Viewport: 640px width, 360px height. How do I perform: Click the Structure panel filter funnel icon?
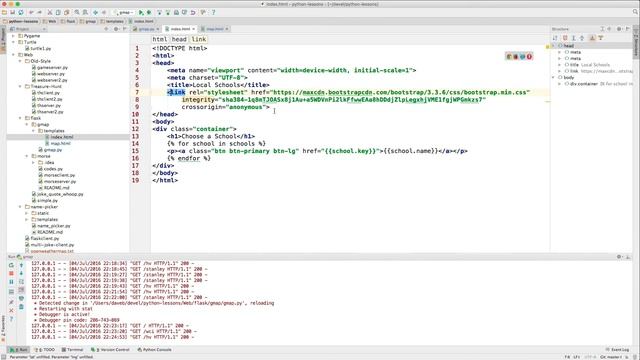[601, 38]
